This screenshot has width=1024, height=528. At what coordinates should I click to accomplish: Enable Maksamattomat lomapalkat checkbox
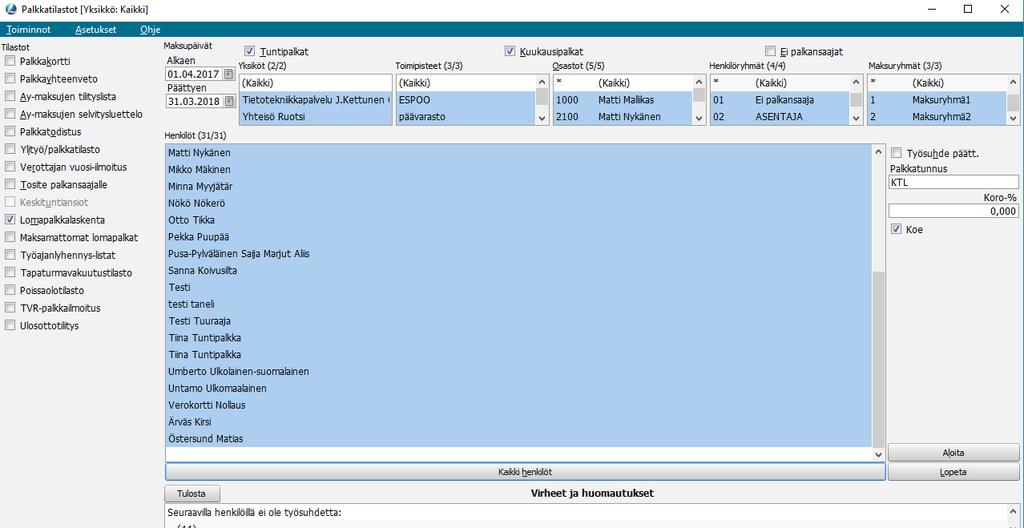click(x=9, y=238)
